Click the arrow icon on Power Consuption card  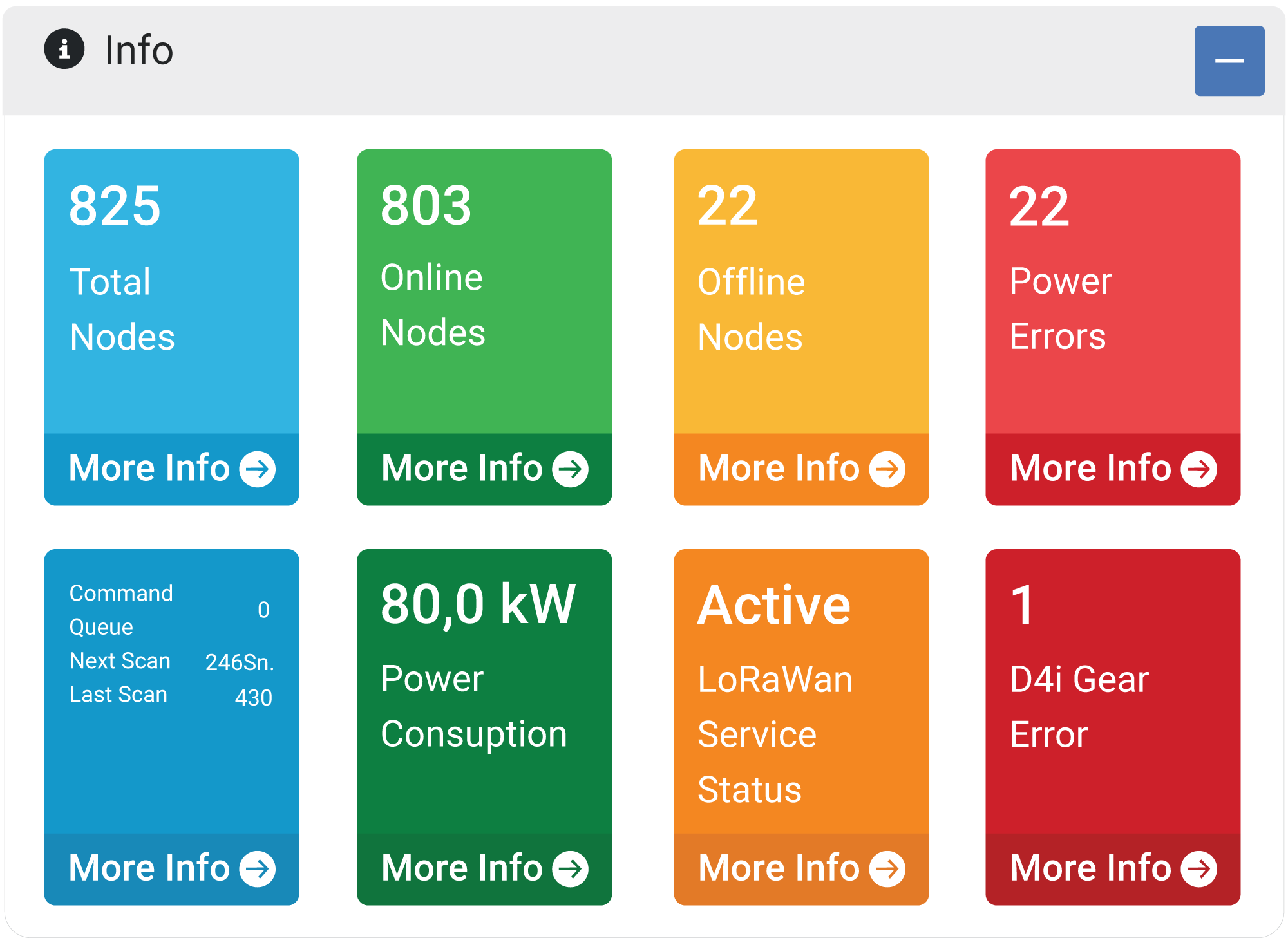click(x=571, y=869)
